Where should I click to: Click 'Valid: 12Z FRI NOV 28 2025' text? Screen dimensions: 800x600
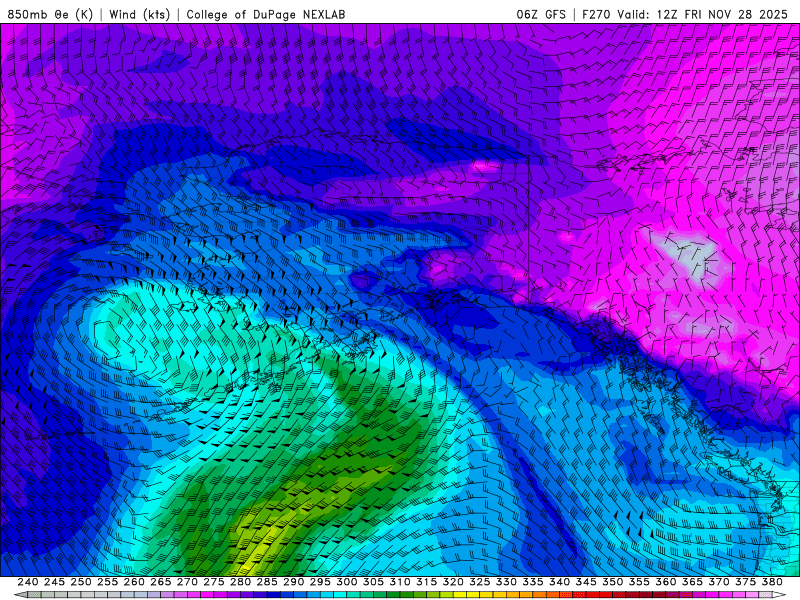pyautogui.click(x=703, y=14)
